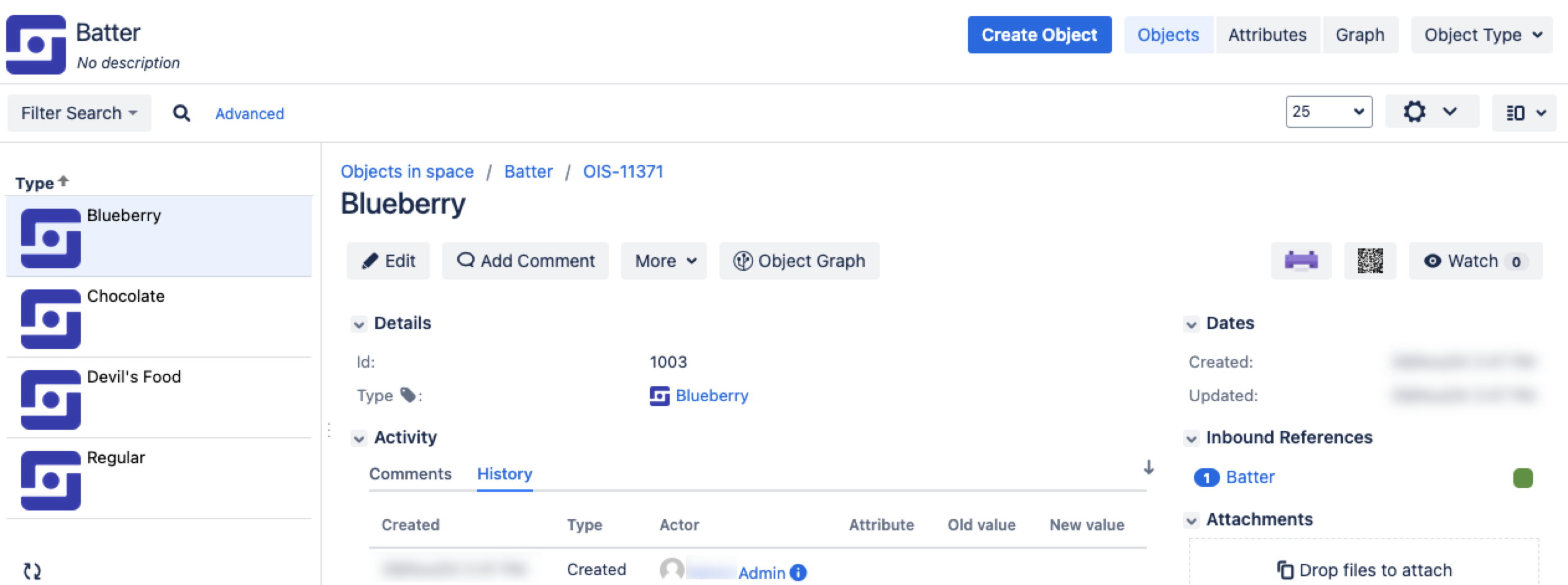The height and width of the screenshot is (585, 1568).
Task: Click the Chocolate object icon in list
Action: click(51, 319)
